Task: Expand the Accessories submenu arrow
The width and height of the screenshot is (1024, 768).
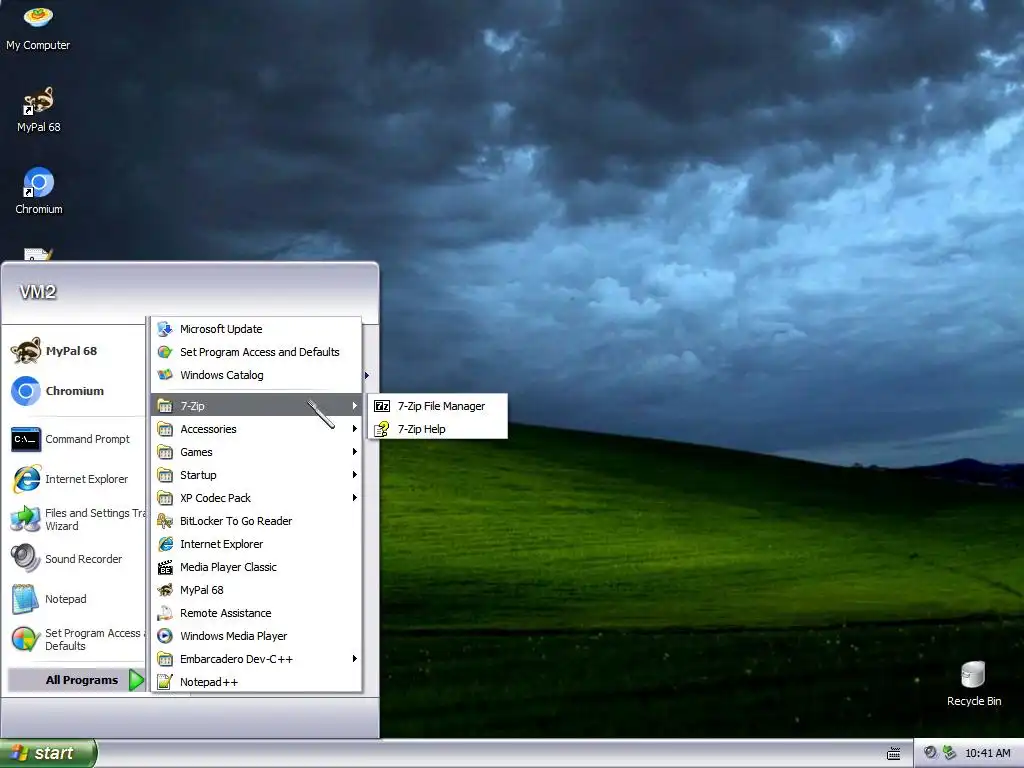Action: click(x=355, y=429)
